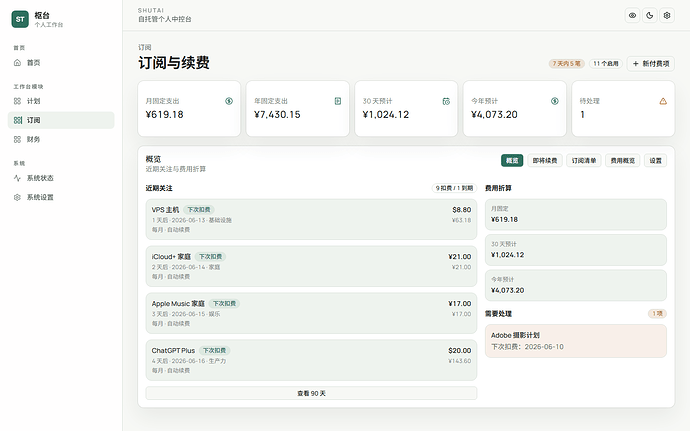
Task: Click the ¥21.00 bold amount for iCloud+
Action: [x=459, y=257]
